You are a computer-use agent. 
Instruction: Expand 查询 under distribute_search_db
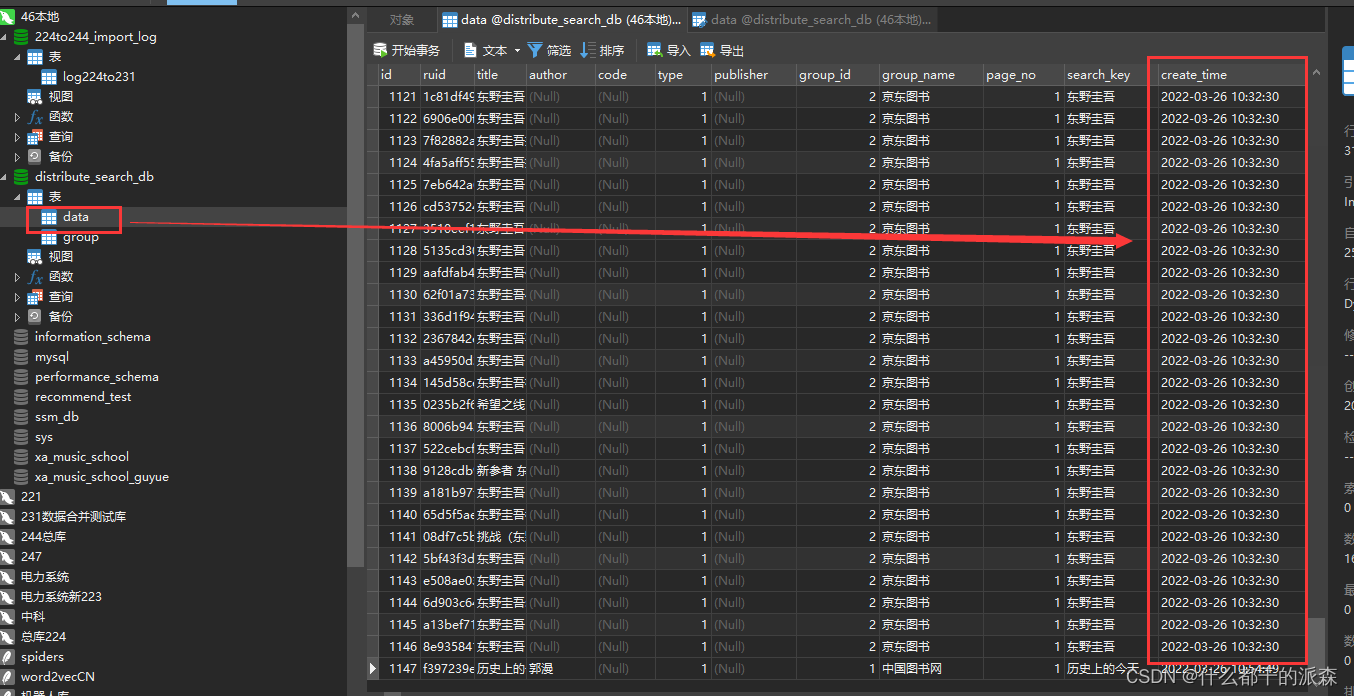pos(18,296)
